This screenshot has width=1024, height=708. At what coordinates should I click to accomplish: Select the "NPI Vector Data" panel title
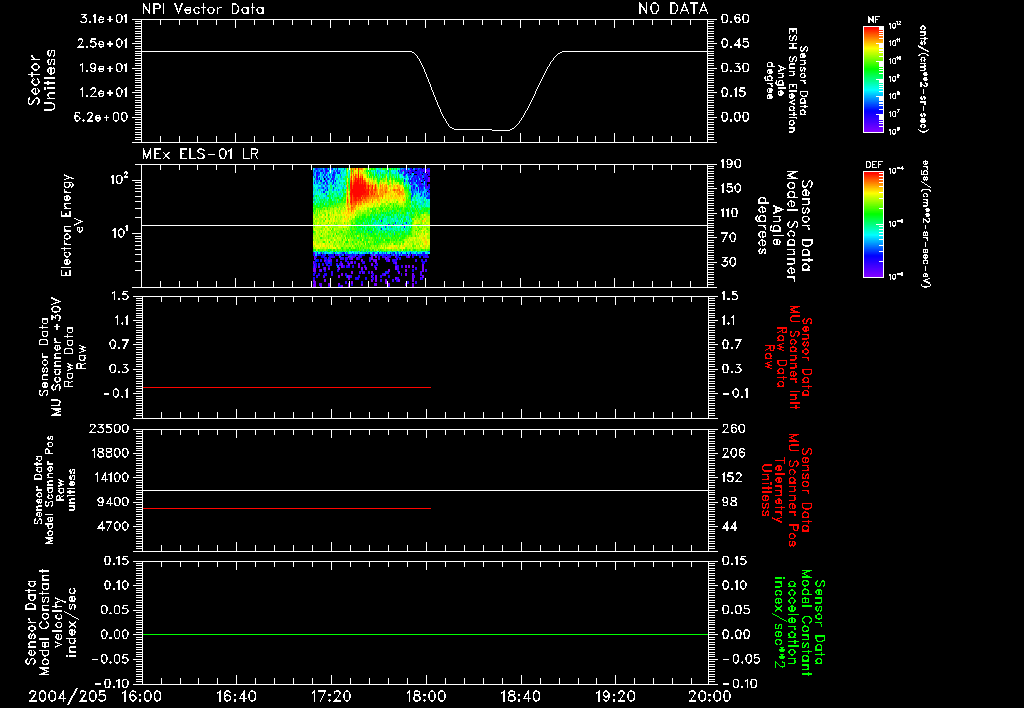[x=203, y=9]
